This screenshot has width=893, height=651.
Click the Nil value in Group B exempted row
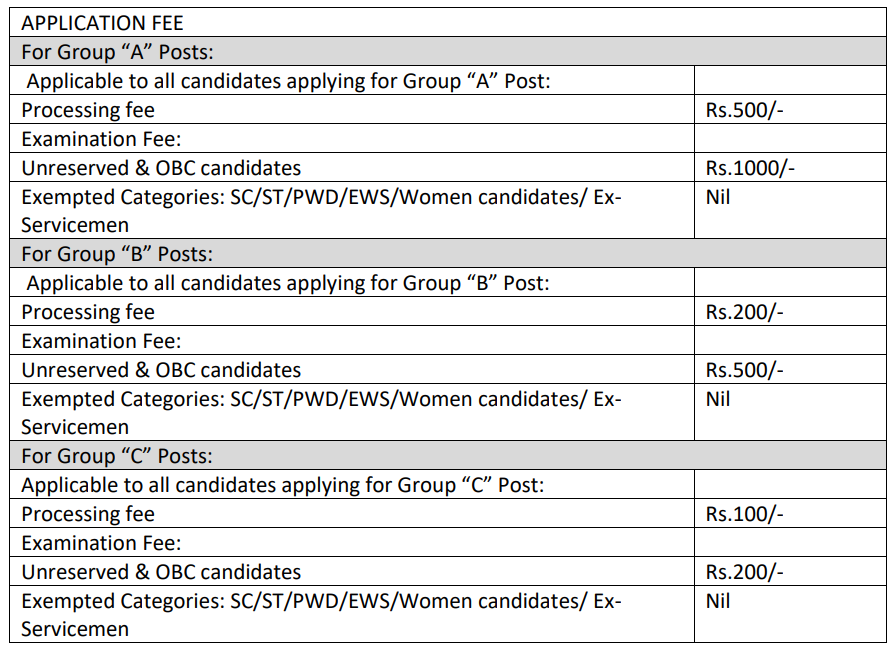click(x=718, y=399)
